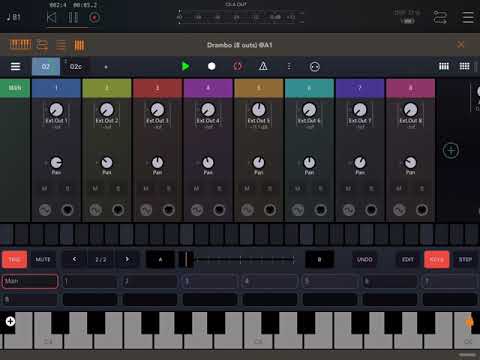Viewport: 480px width, 360px height.
Task: Mute track 2 with M button
Action: tap(95, 188)
